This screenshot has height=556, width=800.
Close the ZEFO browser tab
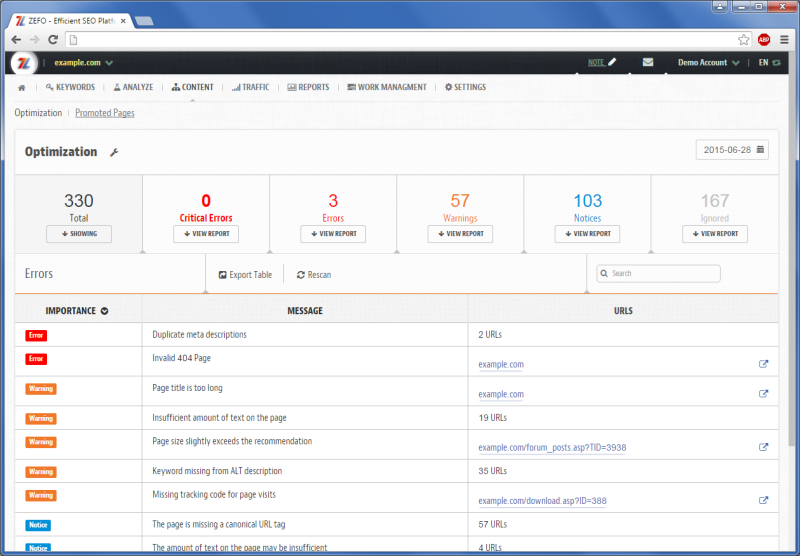(123, 21)
